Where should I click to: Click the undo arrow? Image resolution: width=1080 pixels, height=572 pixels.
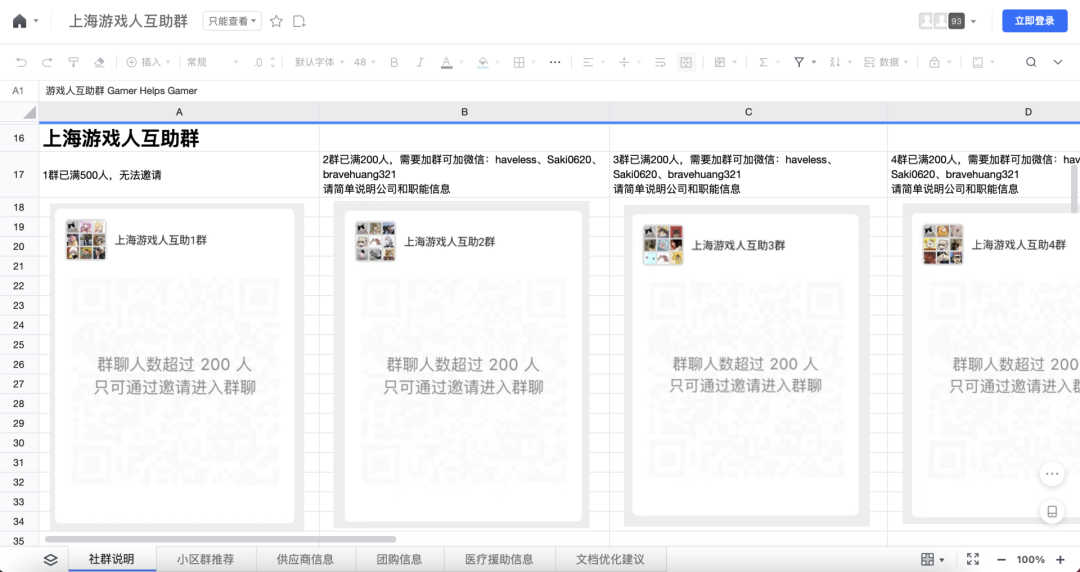click(x=21, y=62)
